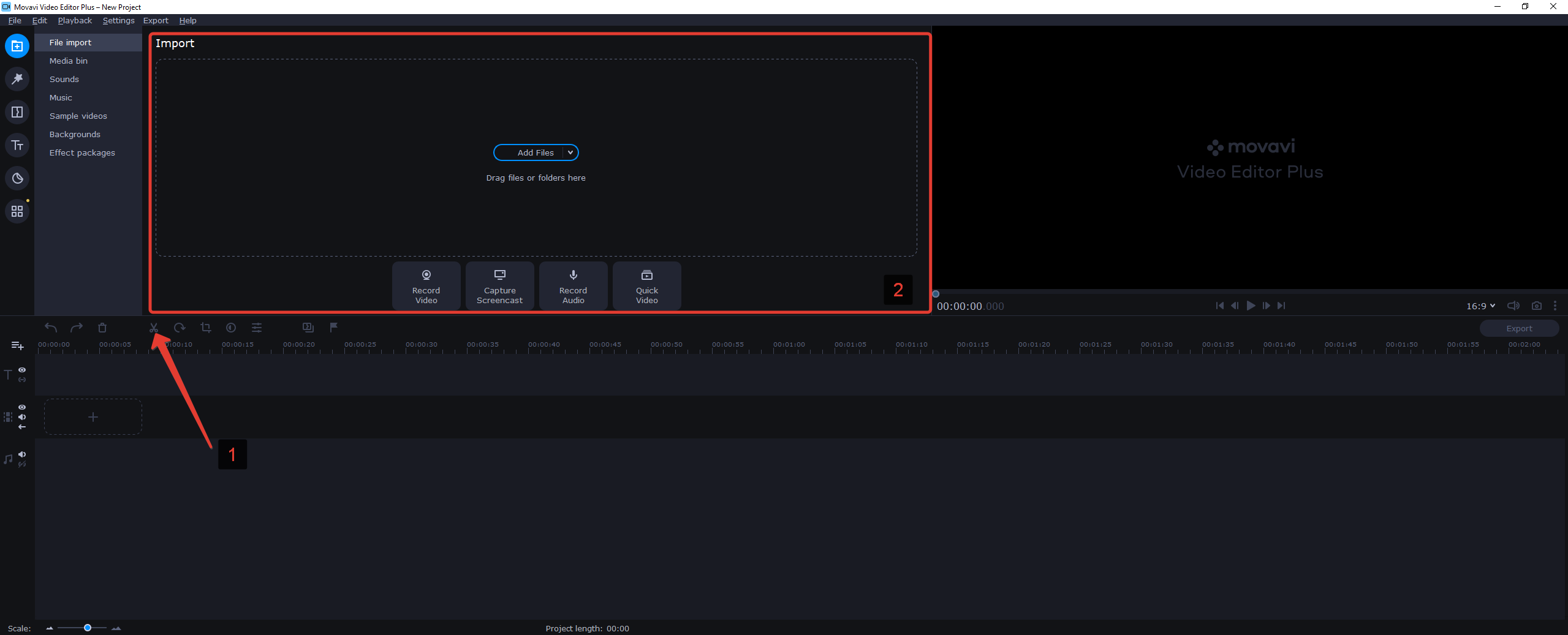
Task: Select Media bin in the side list
Action: [x=88, y=61]
